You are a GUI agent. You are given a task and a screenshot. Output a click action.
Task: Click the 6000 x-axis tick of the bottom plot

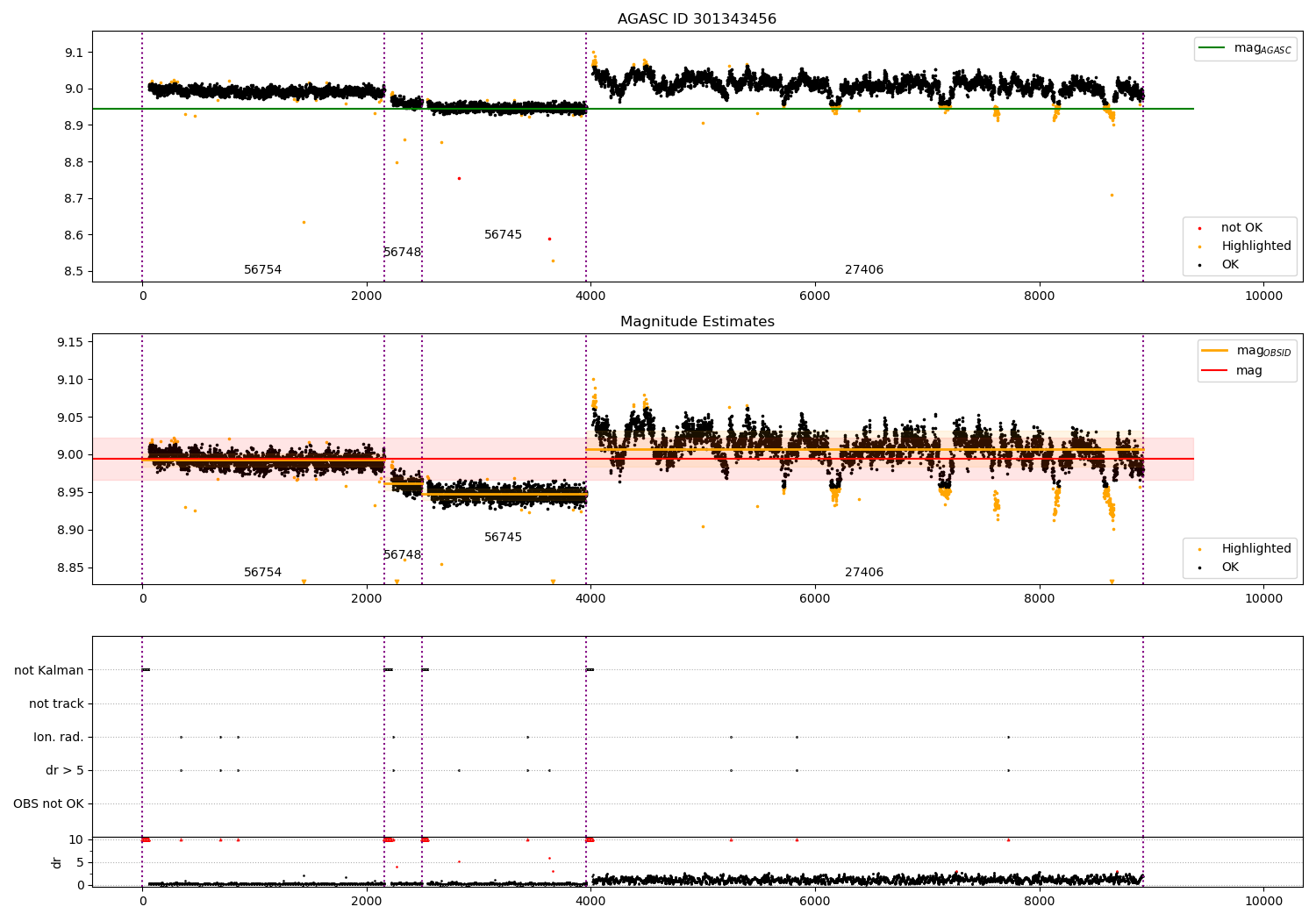click(815, 901)
